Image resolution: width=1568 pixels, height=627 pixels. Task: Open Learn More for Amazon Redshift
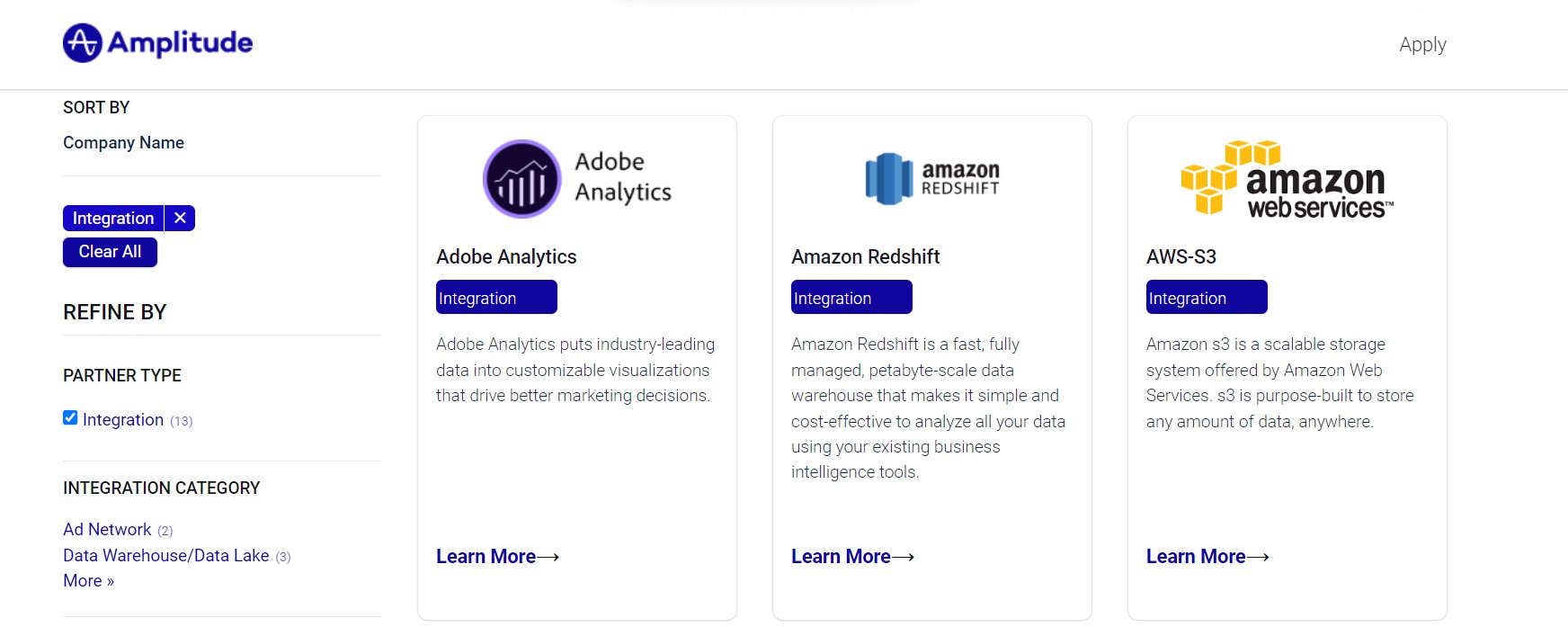coord(852,557)
